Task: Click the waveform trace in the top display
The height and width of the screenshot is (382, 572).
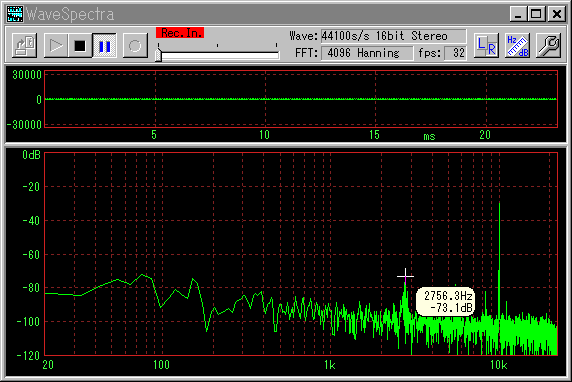Action: (x=301, y=99)
